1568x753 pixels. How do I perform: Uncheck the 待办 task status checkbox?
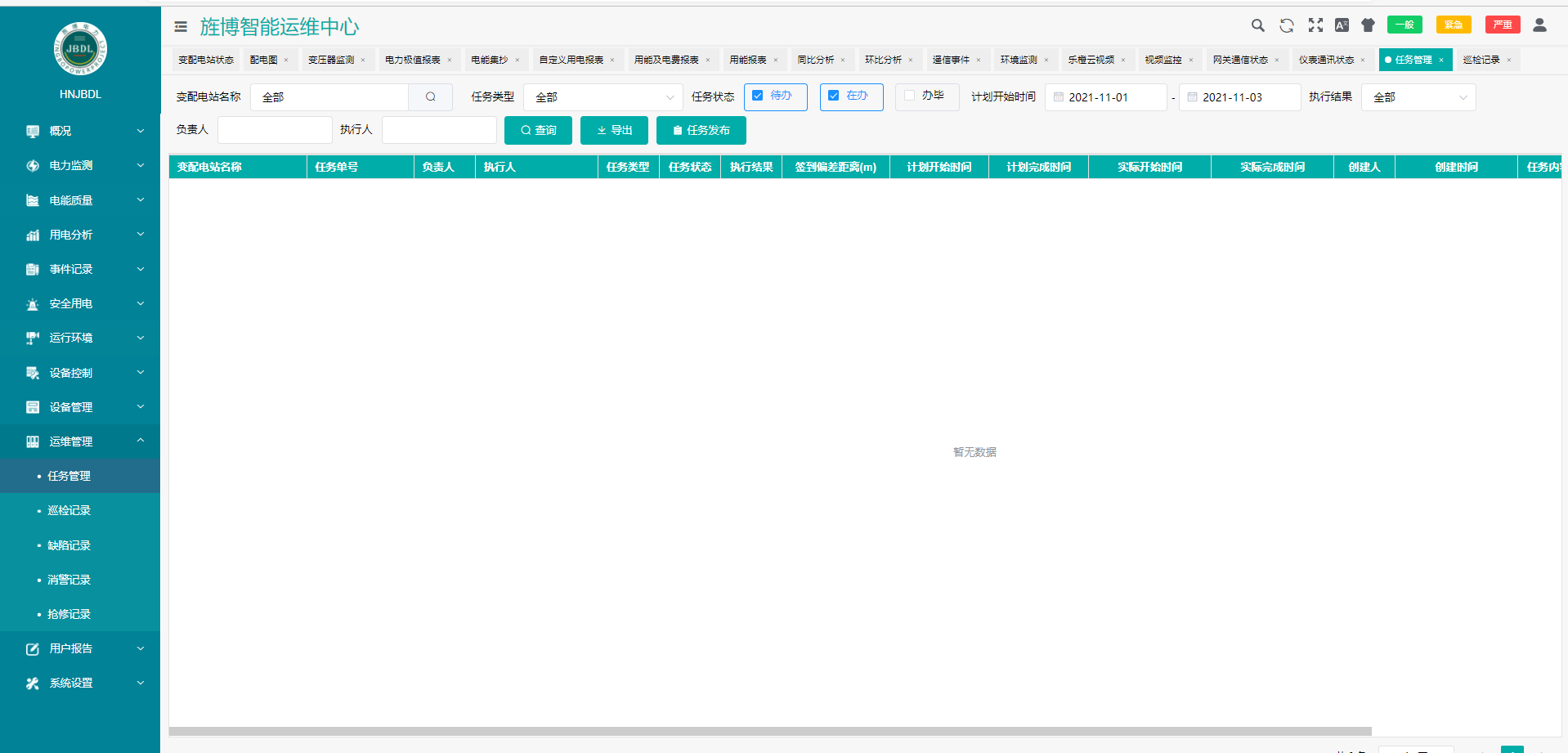(758, 96)
